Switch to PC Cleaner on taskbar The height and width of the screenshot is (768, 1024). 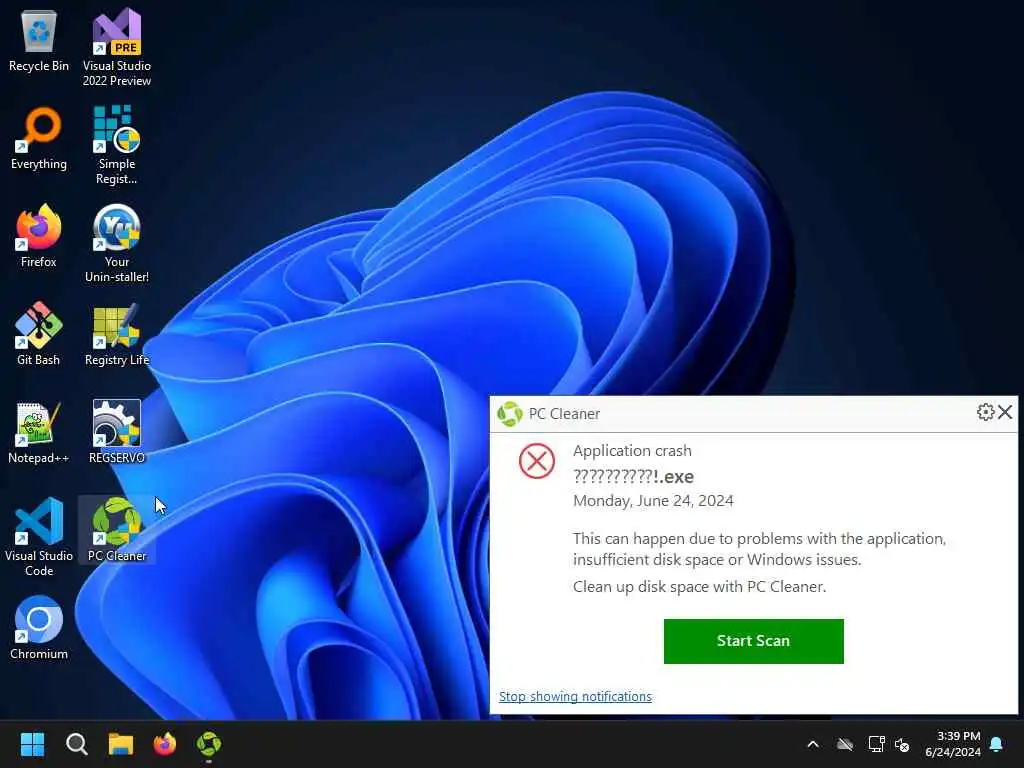coord(209,744)
